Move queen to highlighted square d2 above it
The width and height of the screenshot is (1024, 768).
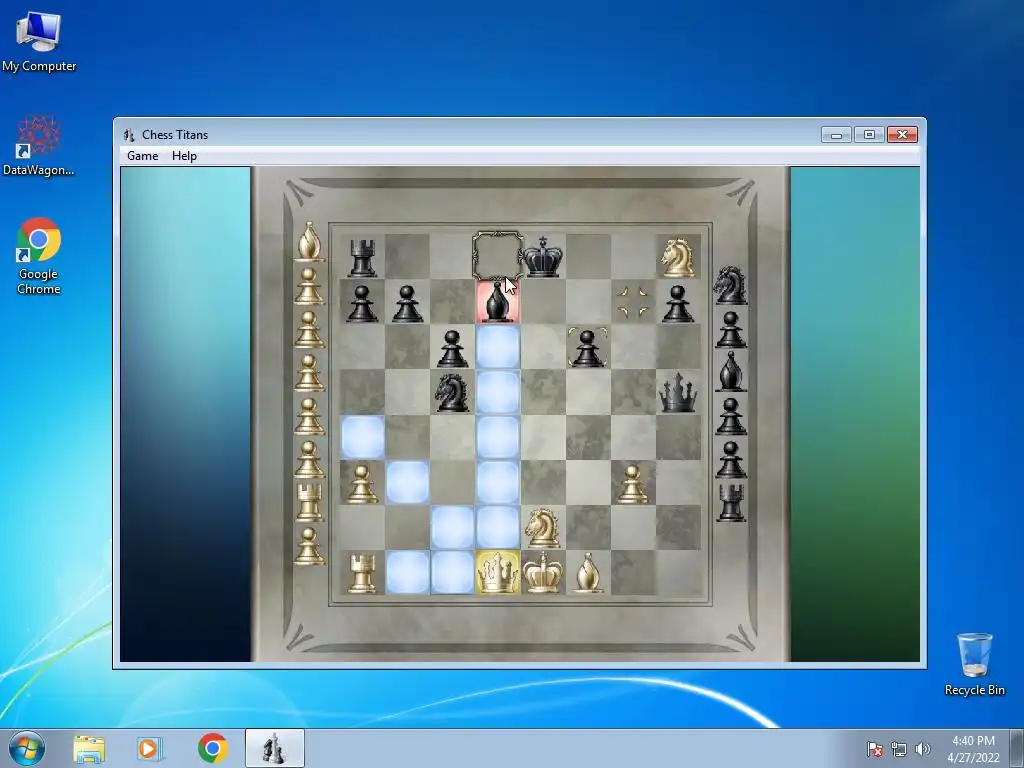coord(498,527)
